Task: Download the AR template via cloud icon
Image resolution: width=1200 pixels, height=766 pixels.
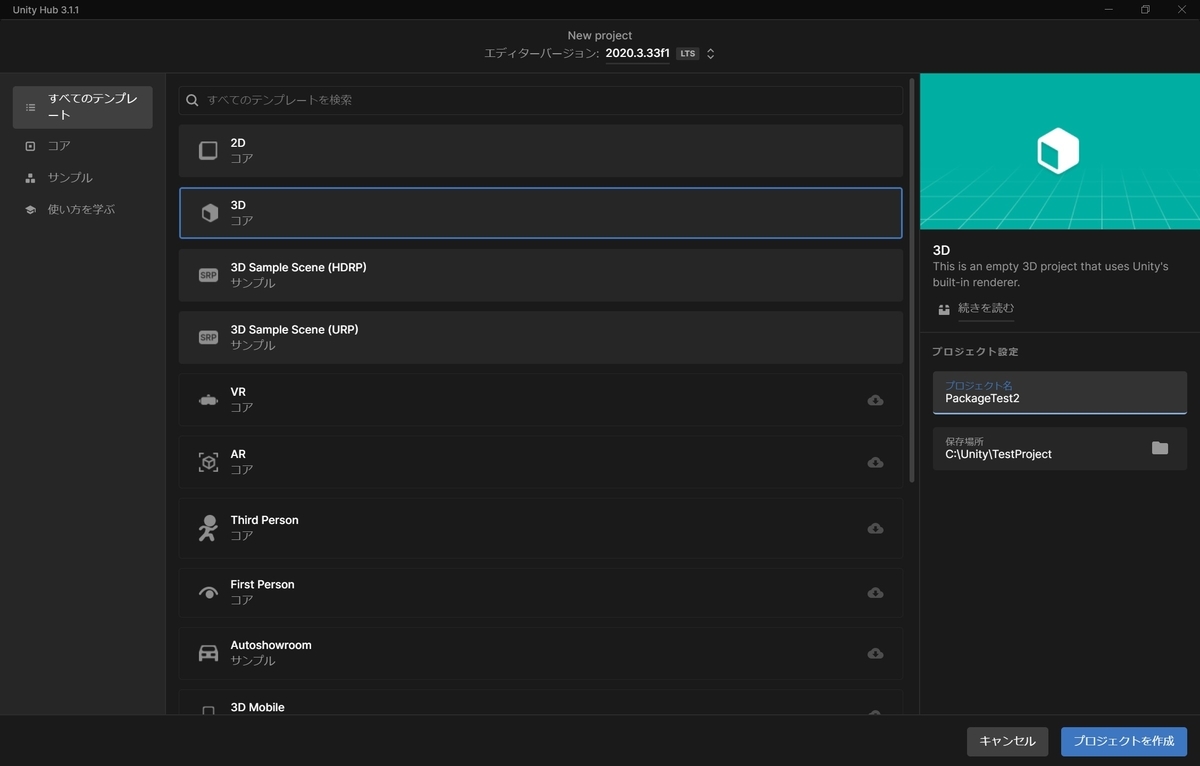Action: [875, 462]
